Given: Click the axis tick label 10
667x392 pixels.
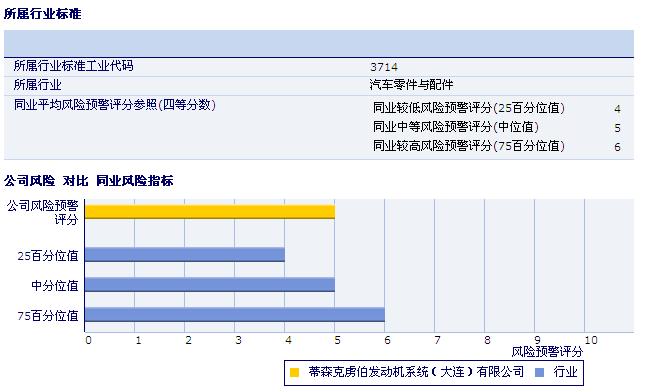Looking at the screenshot, I should [591, 340].
